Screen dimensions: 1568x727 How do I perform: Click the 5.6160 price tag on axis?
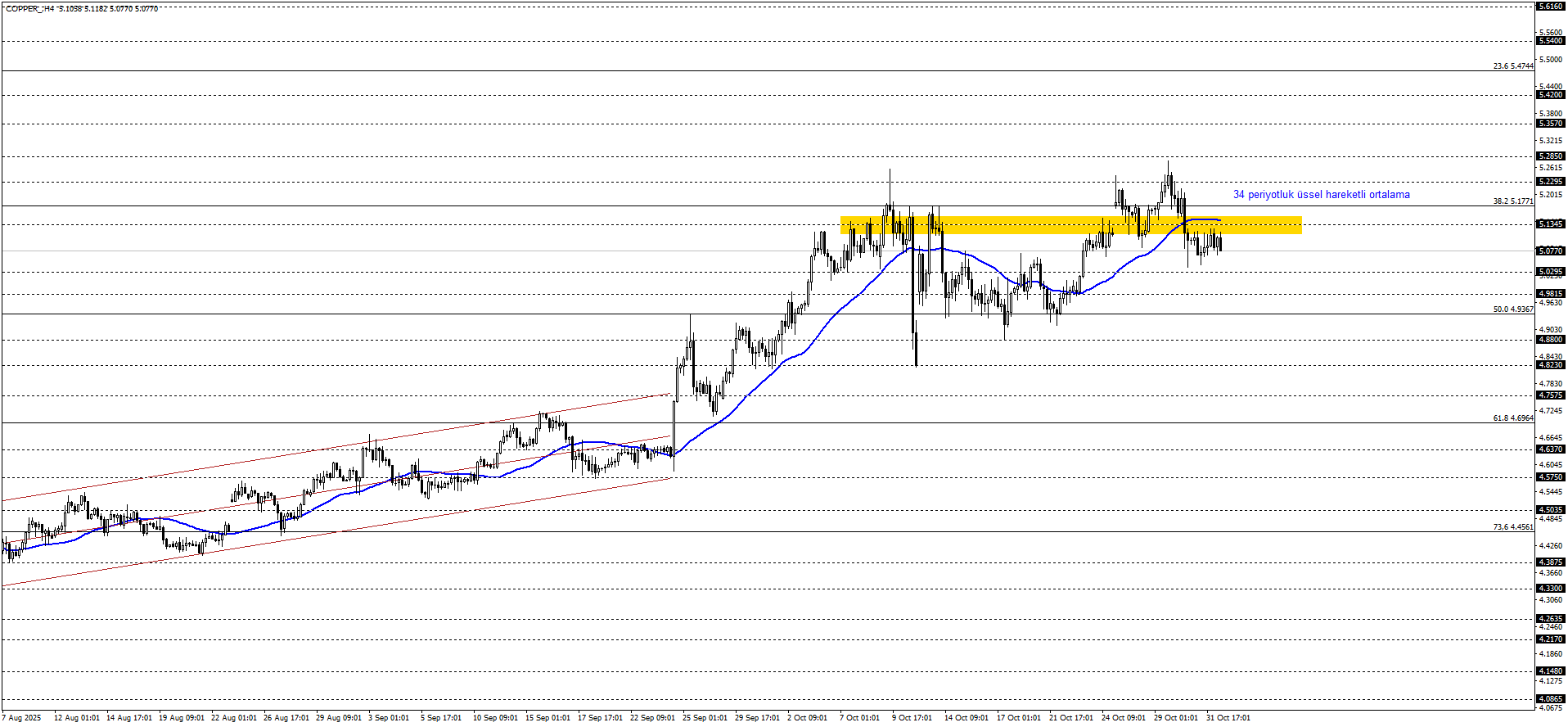tap(1550, 7)
